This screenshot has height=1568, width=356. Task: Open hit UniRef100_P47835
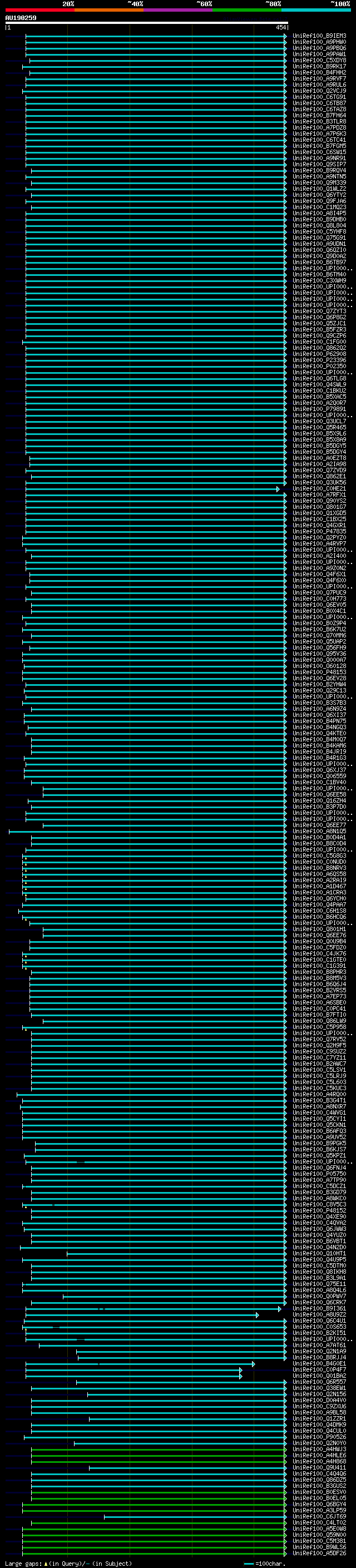319,531
